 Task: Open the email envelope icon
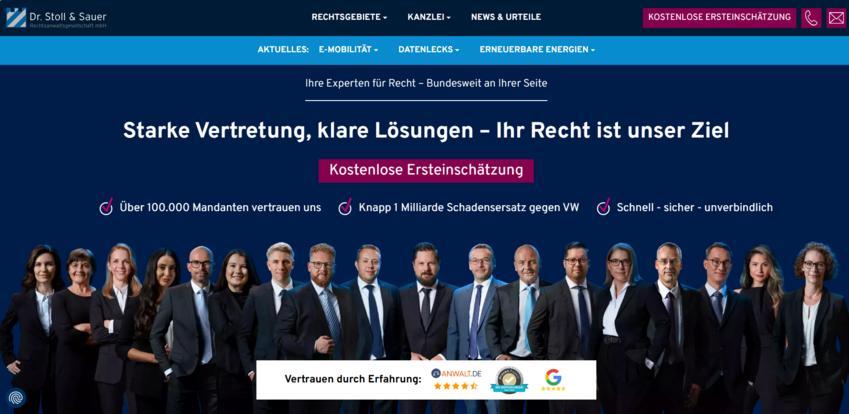click(836, 18)
